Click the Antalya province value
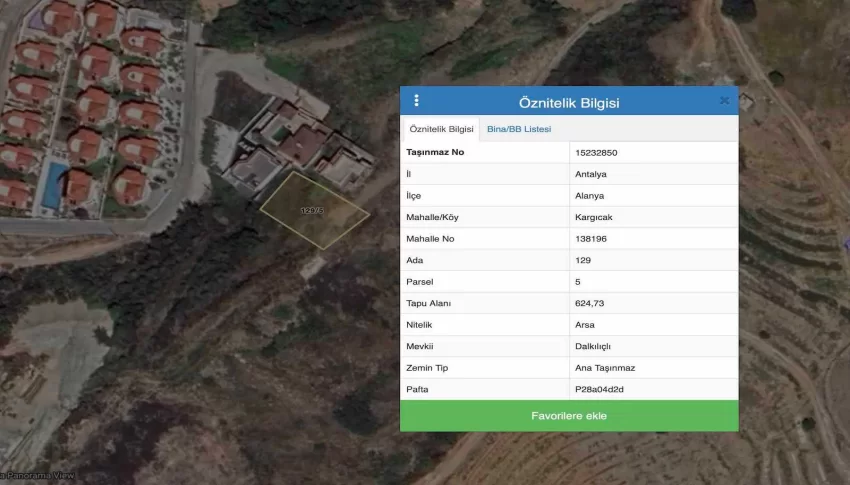850x485 pixels. [590, 174]
